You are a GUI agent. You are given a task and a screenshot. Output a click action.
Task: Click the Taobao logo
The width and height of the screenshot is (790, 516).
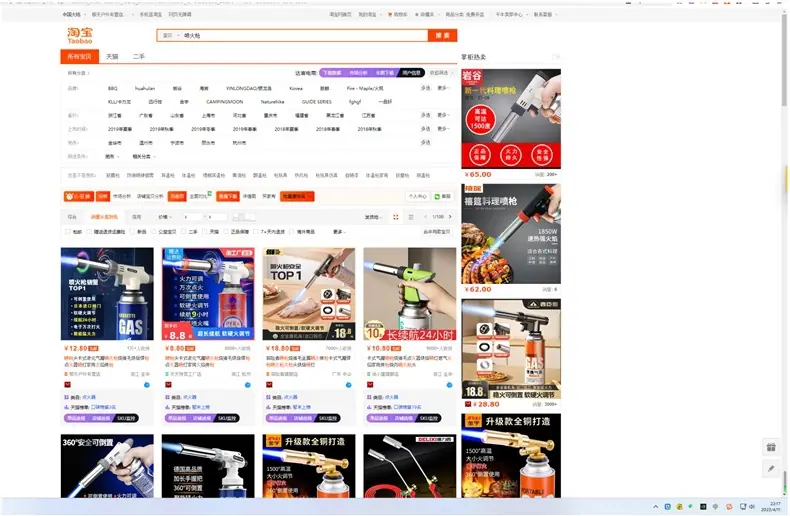coord(80,35)
